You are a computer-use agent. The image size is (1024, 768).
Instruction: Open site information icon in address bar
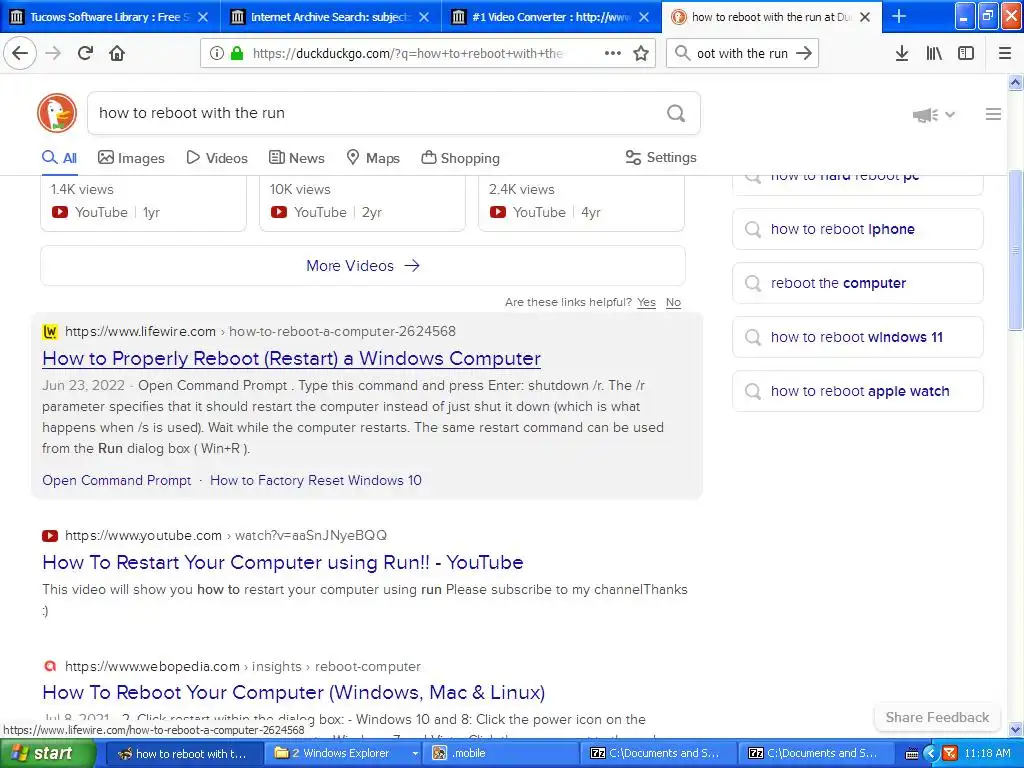point(216,53)
